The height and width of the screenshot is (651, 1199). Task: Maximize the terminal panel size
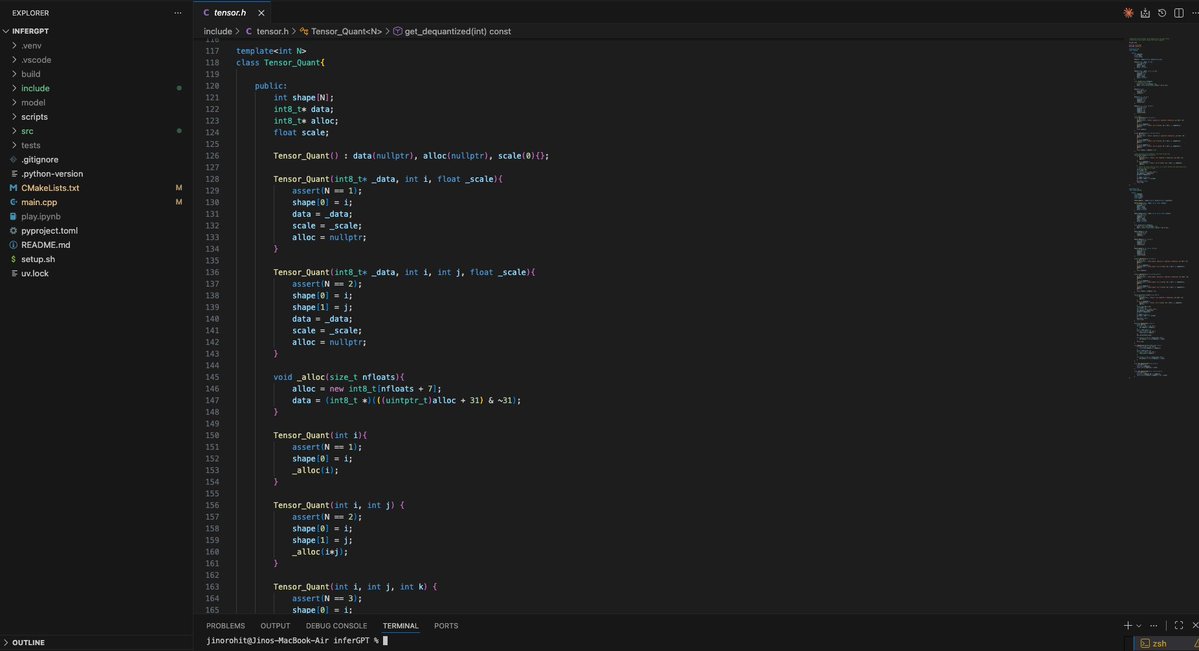(1178, 626)
